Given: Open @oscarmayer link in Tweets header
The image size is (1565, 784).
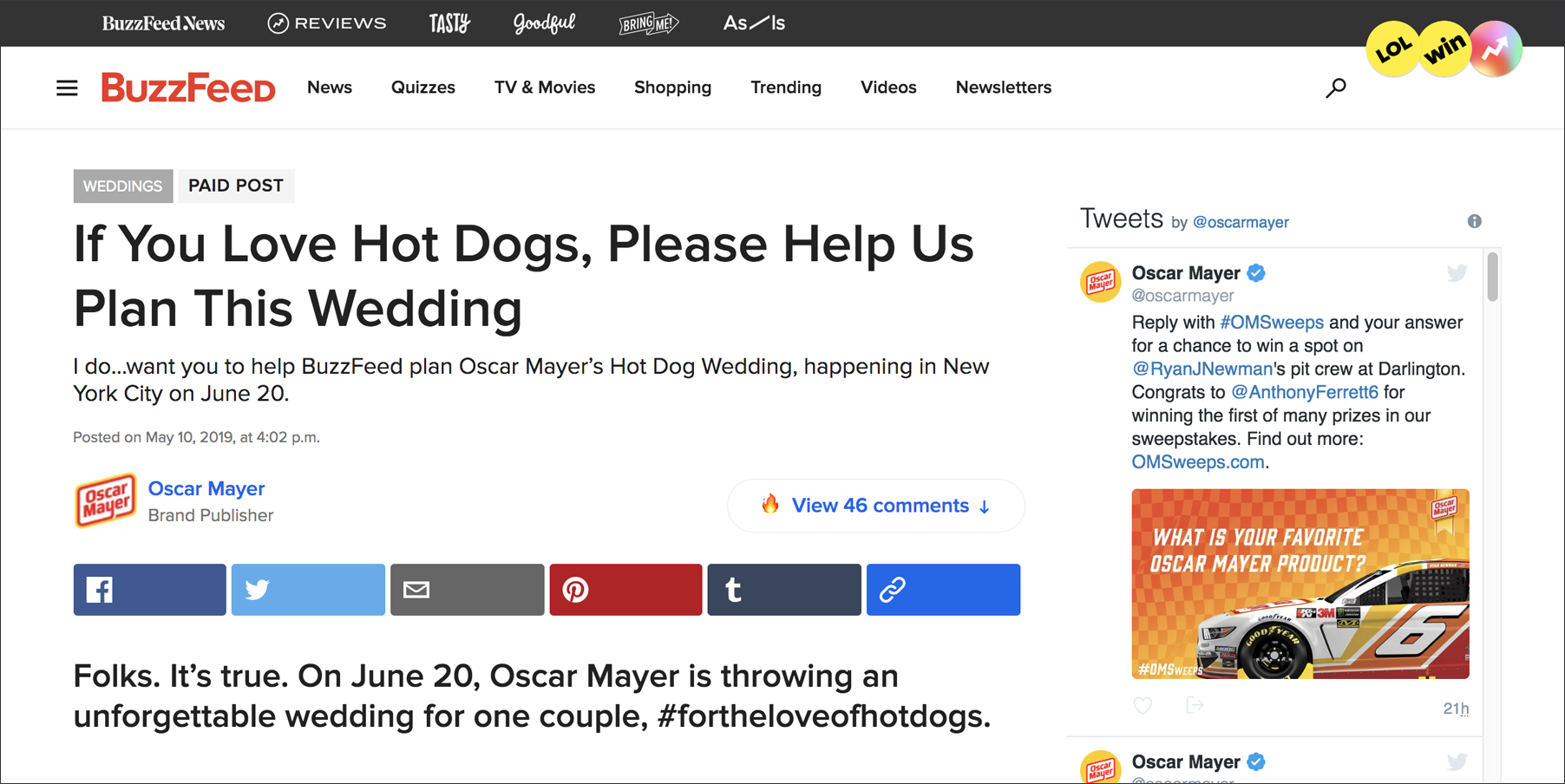Looking at the screenshot, I should coord(1241,222).
